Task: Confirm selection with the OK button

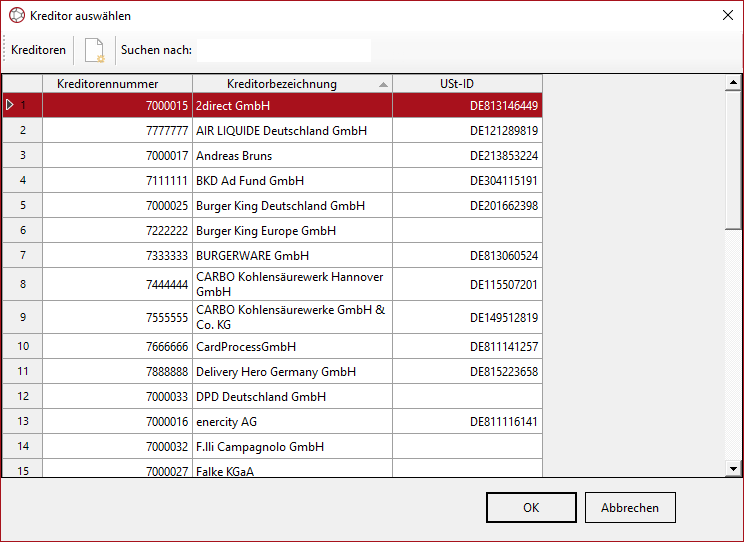Action: (531, 507)
